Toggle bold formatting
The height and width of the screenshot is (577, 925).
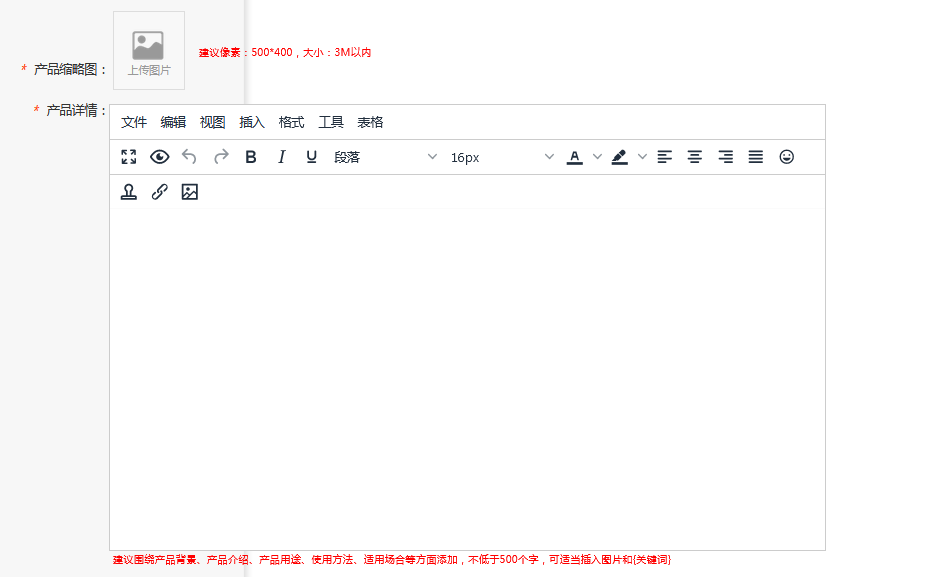[251, 157]
